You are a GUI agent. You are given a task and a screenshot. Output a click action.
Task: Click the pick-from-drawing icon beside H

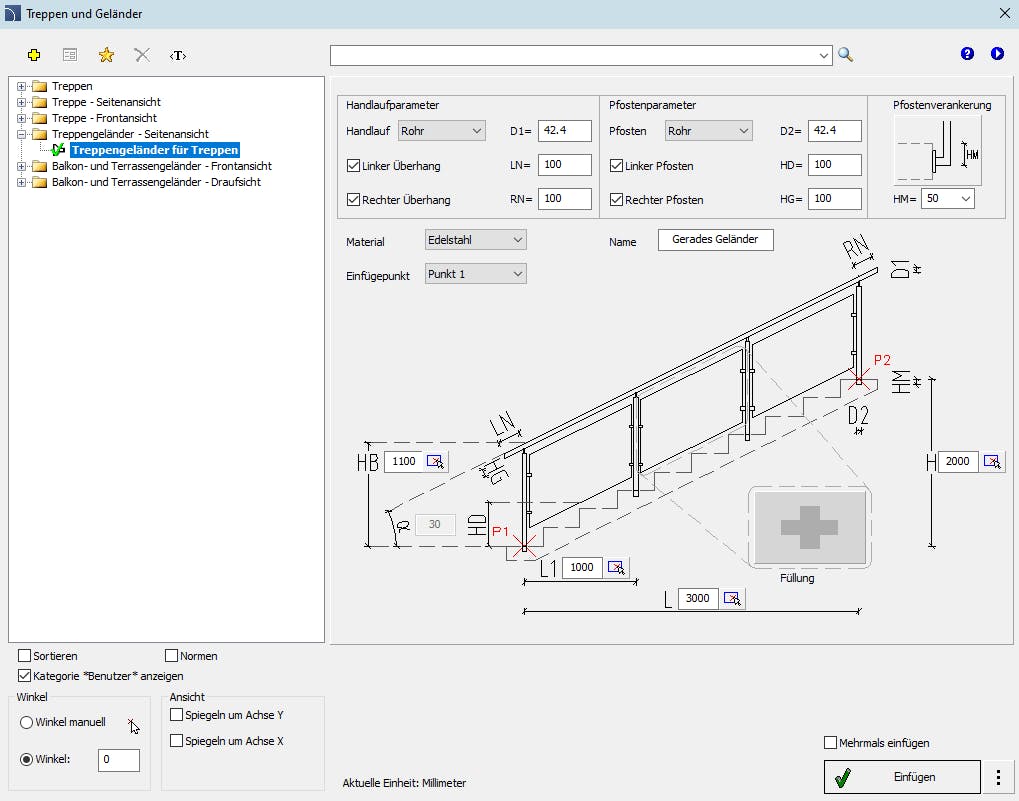pyautogui.click(x=992, y=461)
